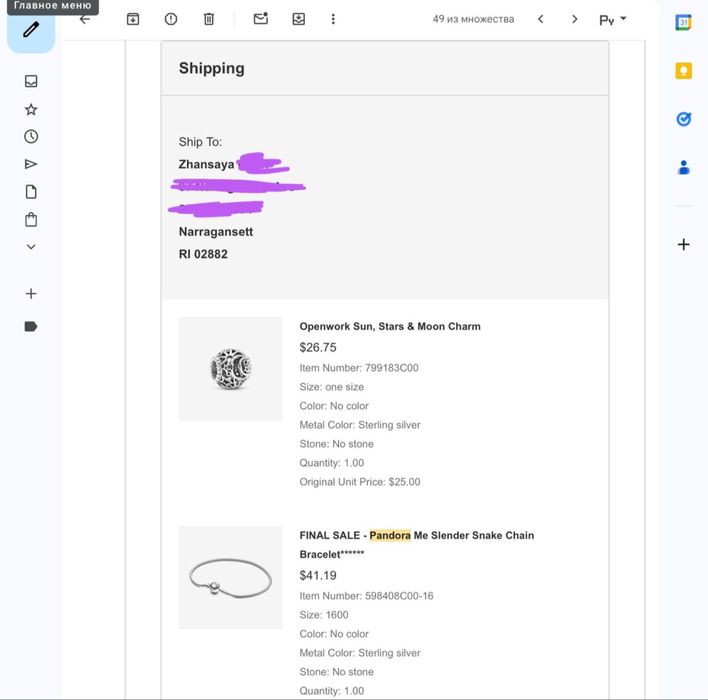Open Google Tasks side panel
Image resolution: width=708 pixels, height=700 pixels.
click(x=683, y=119)
